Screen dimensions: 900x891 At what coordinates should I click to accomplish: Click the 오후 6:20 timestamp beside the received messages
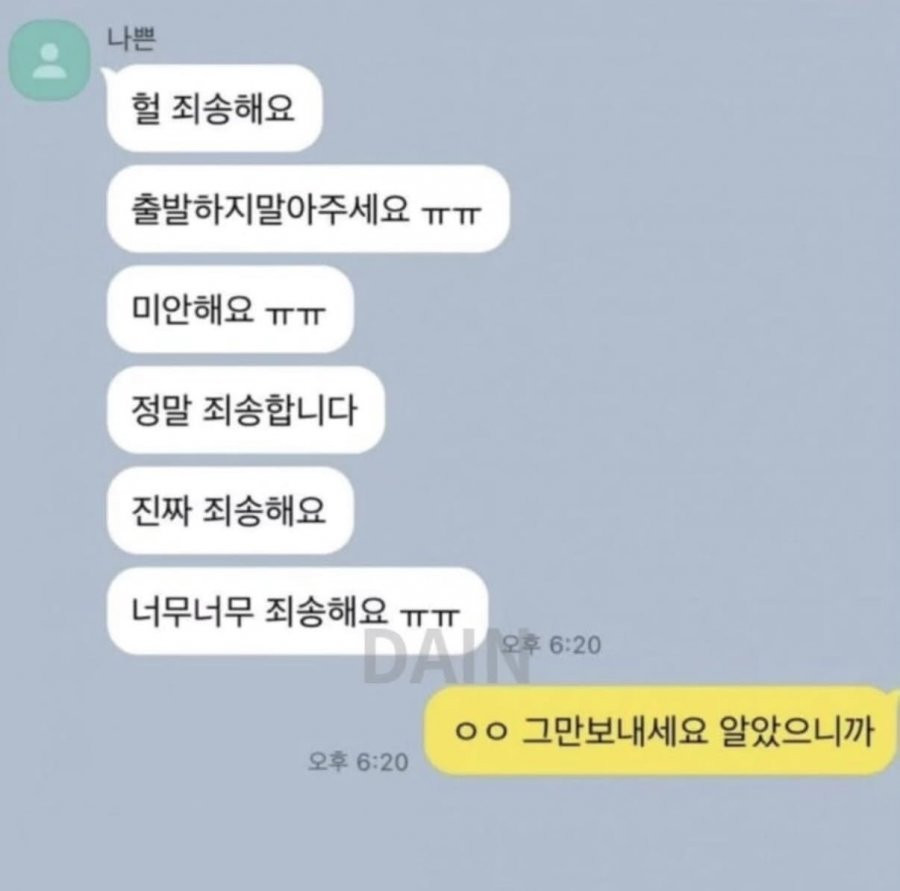(552, 645)
